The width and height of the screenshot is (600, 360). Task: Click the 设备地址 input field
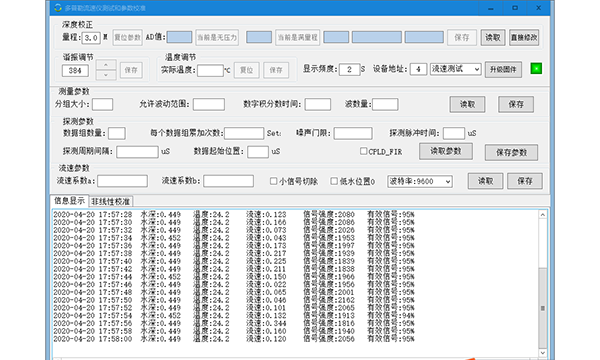coord(418,69)
